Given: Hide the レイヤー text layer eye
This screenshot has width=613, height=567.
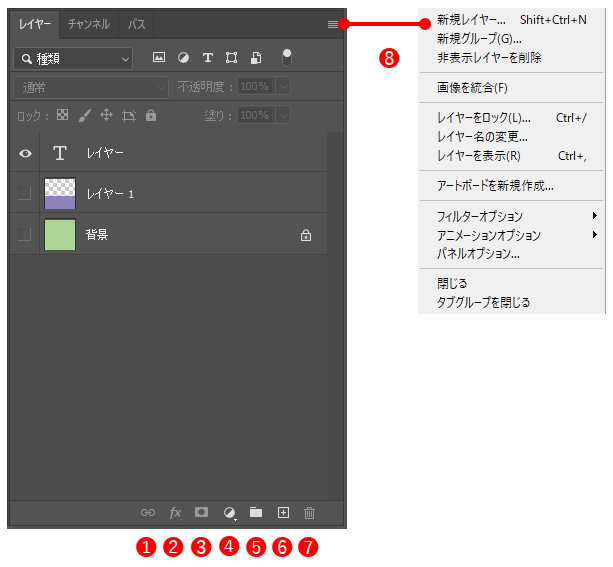Looking at the screenshot, I should (25, 153).
